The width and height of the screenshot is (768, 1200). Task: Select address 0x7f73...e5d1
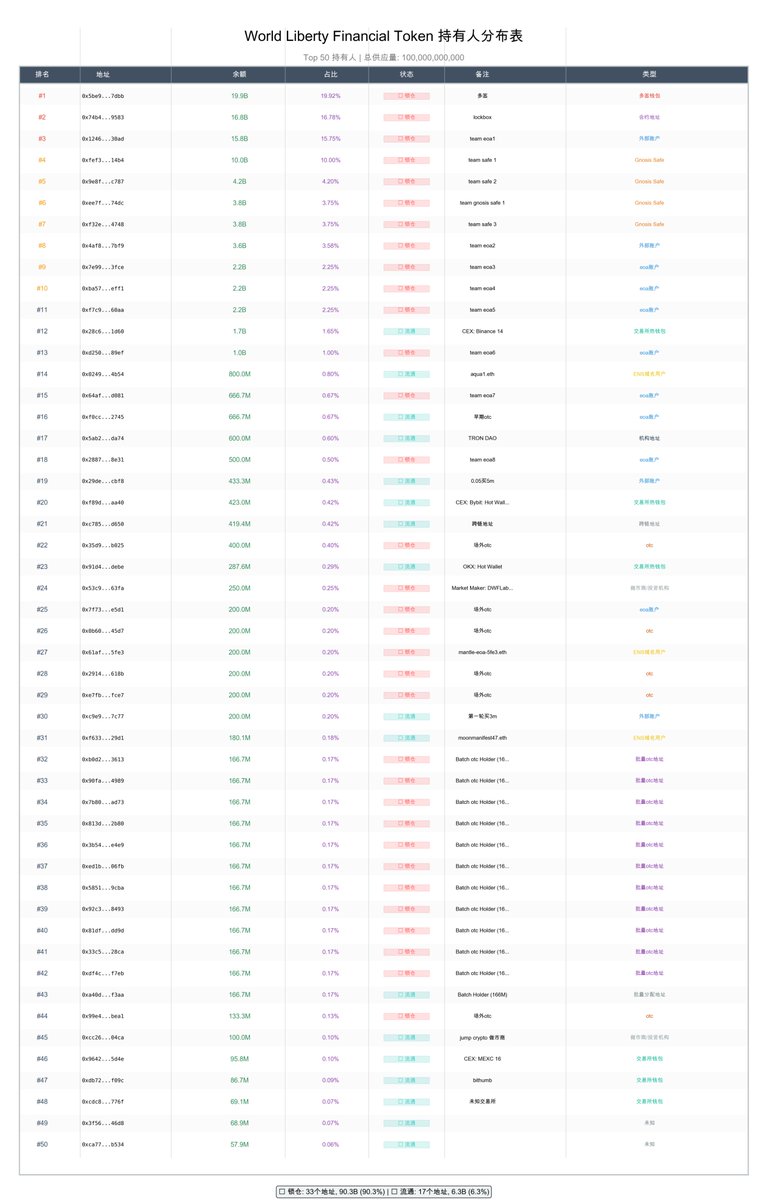point(103,609)
